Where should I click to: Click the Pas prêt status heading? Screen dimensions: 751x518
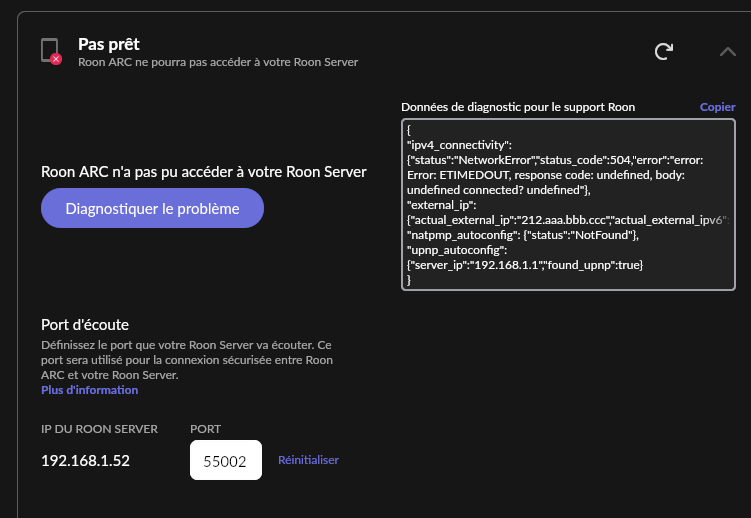[109, 44]
